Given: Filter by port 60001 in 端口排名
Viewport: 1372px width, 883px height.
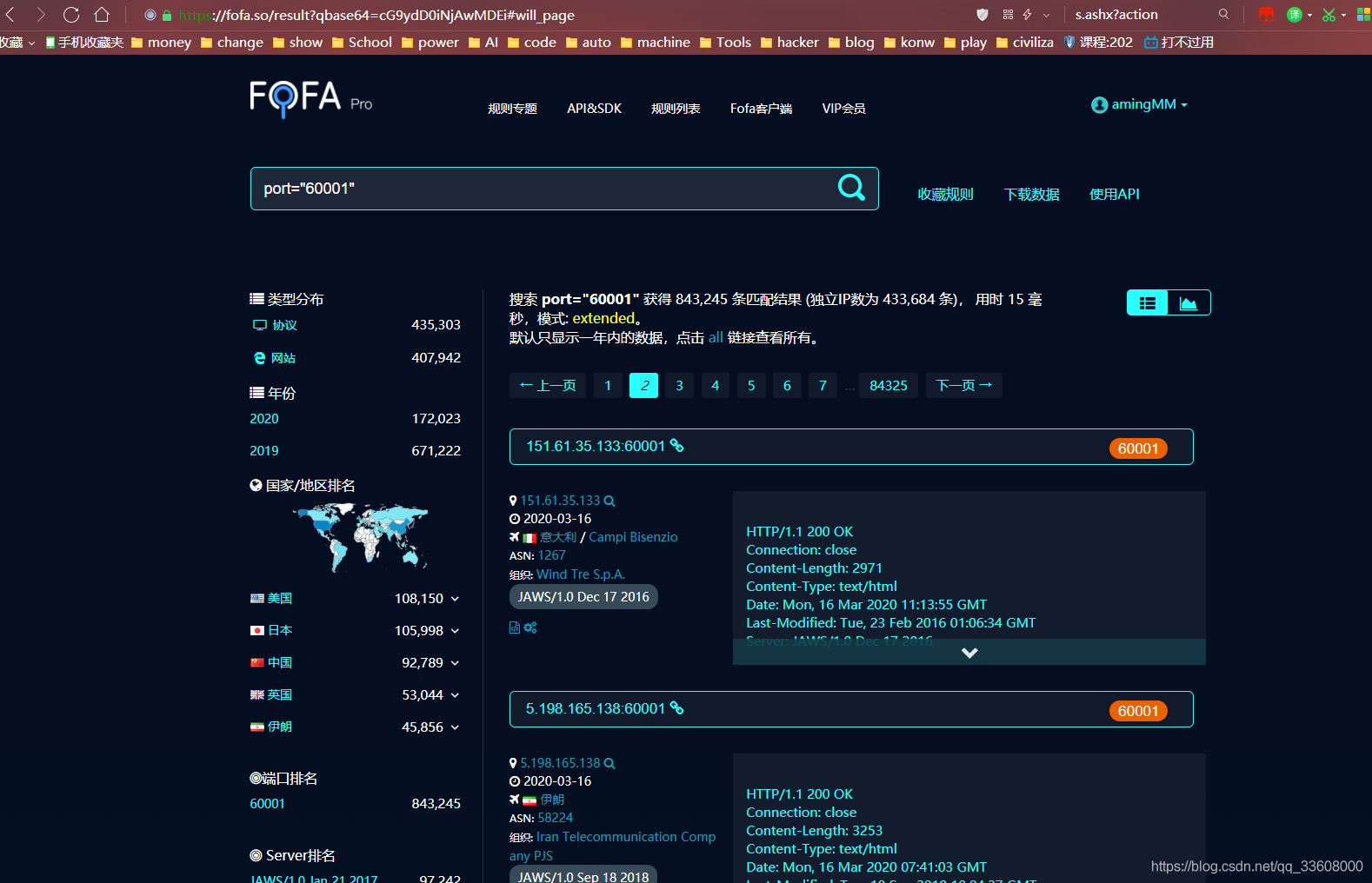Looking at the screenshot, I should (x=267, y=804).
